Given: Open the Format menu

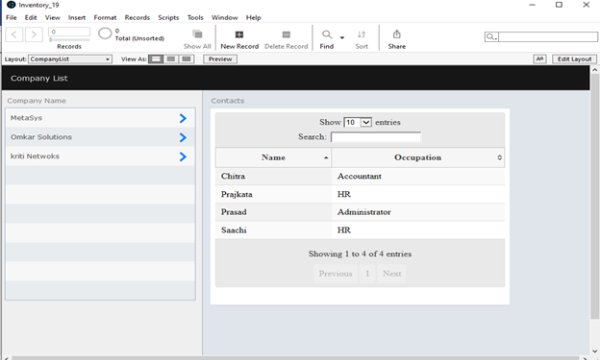Looking at the screenshot, I should click(105, 18).
